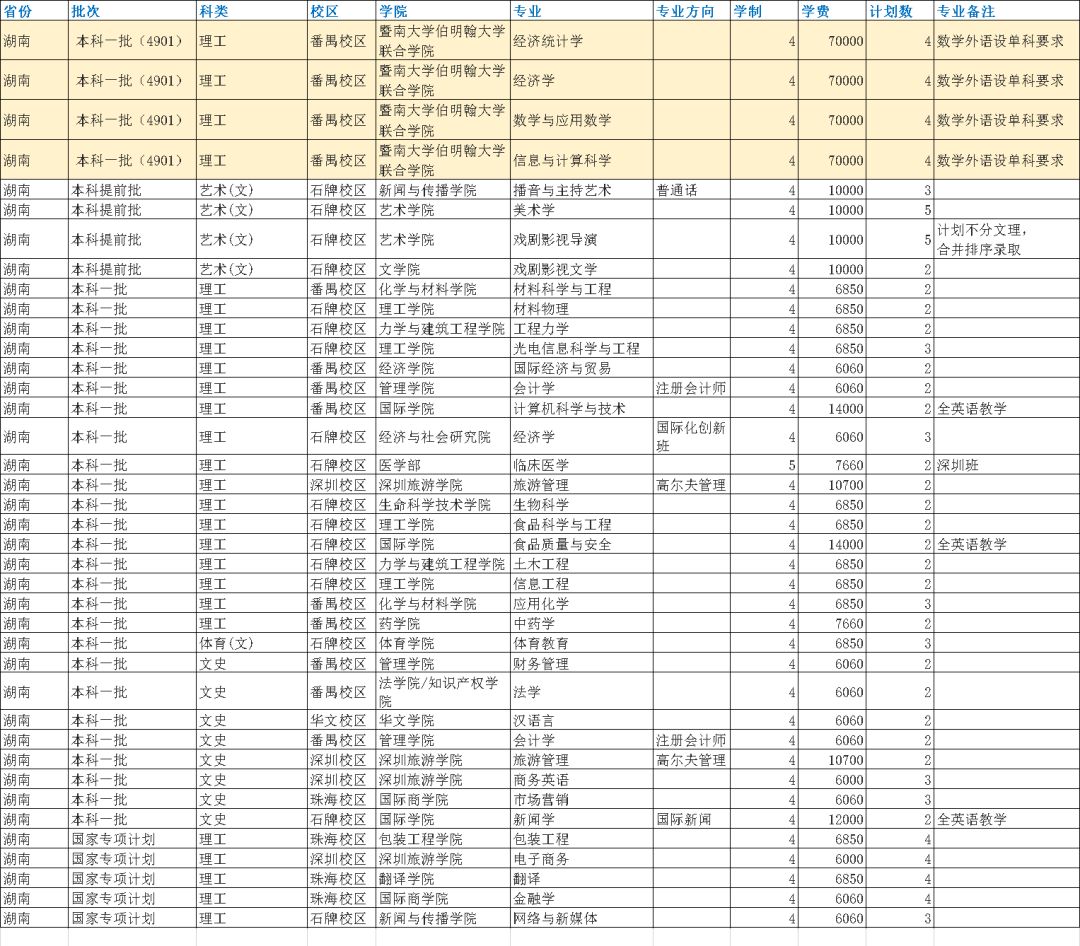
Task: Select the 食品科学与工程 cell
Action: [581, 524]
